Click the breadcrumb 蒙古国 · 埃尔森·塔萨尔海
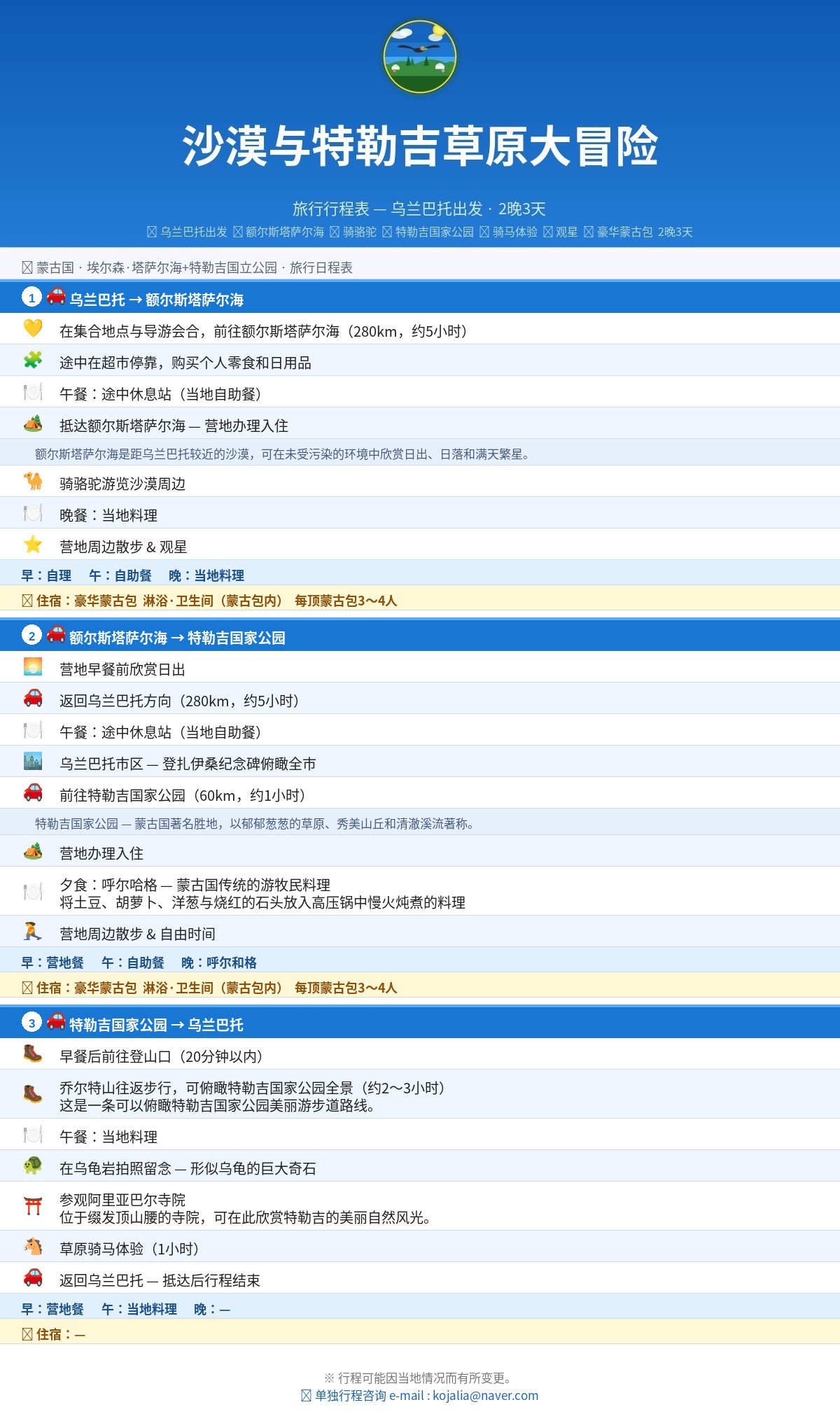Image resolution: width=840 pixels, height=1414 pixels. 188,267
